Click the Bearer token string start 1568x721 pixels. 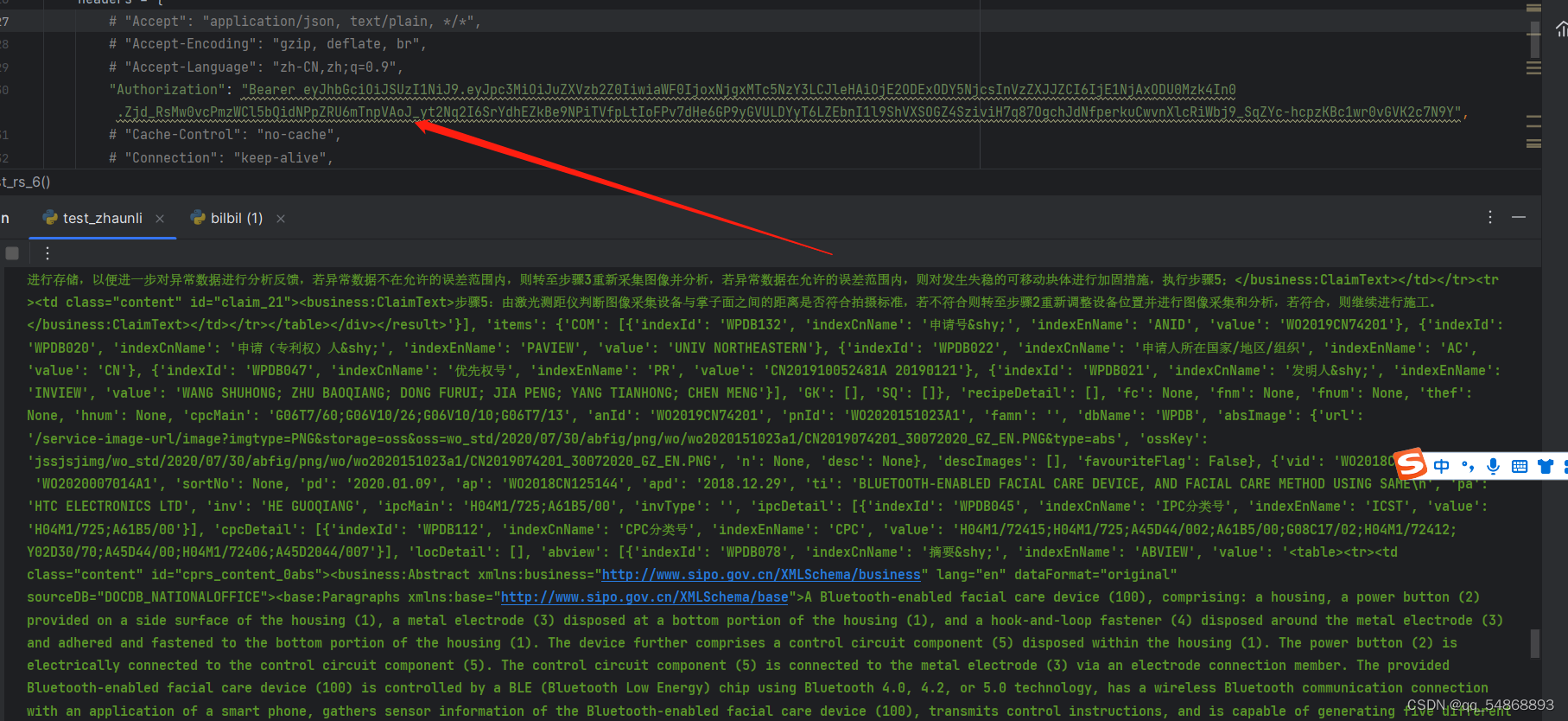272,89
